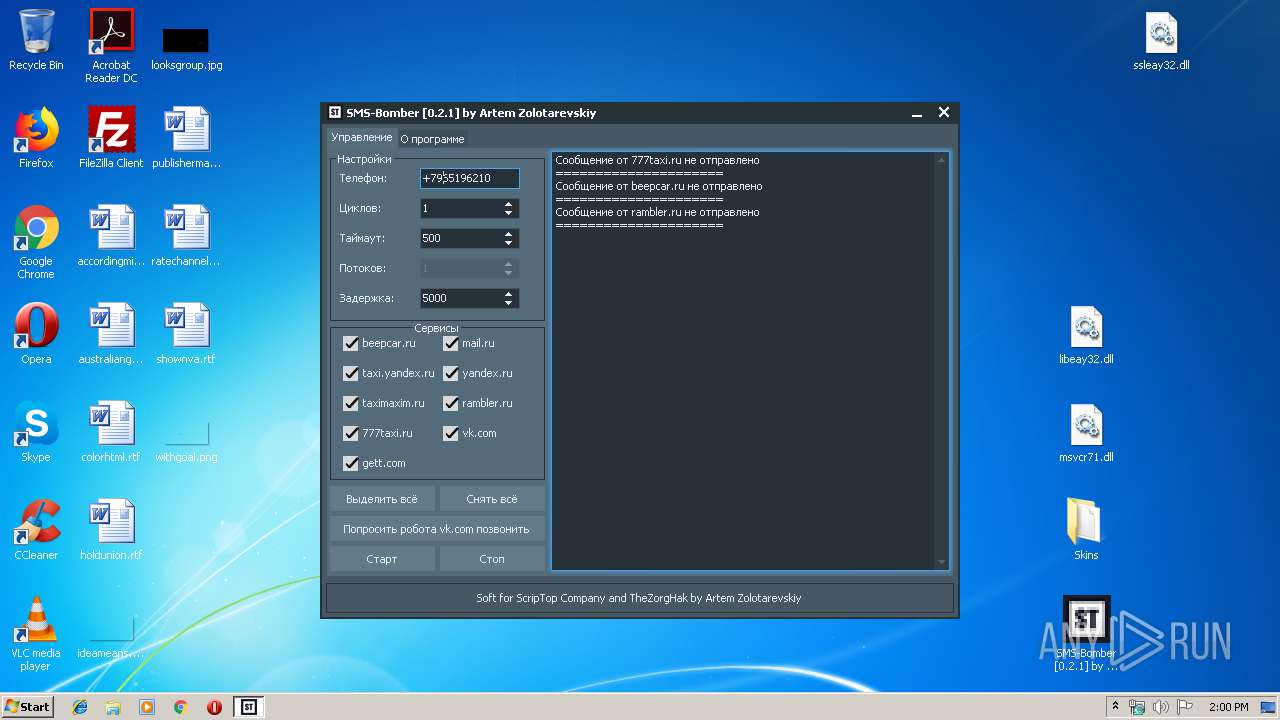Open media player taskbar icon

tap(147, 707)
